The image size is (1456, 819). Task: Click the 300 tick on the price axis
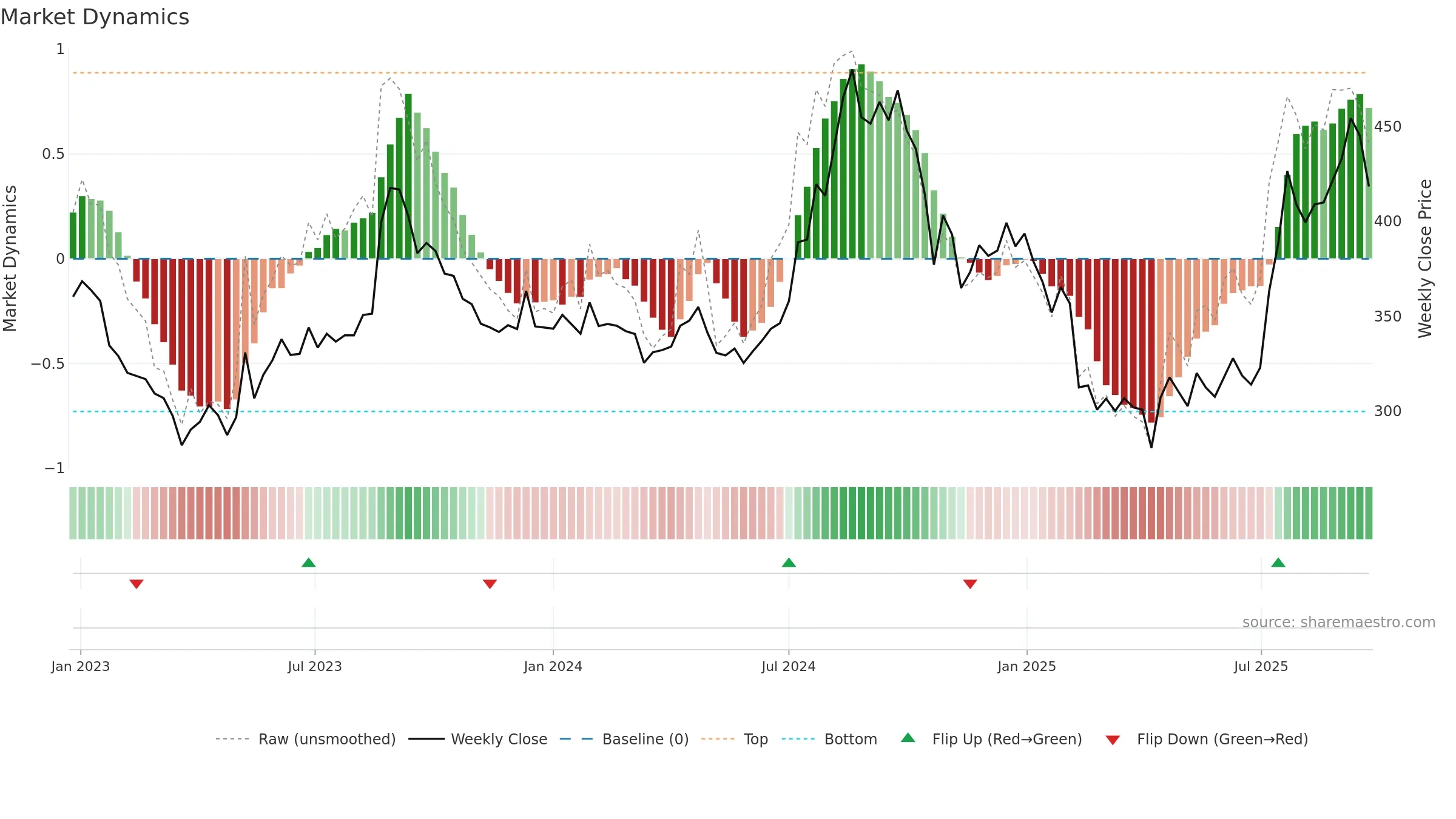coord(1388,411)
